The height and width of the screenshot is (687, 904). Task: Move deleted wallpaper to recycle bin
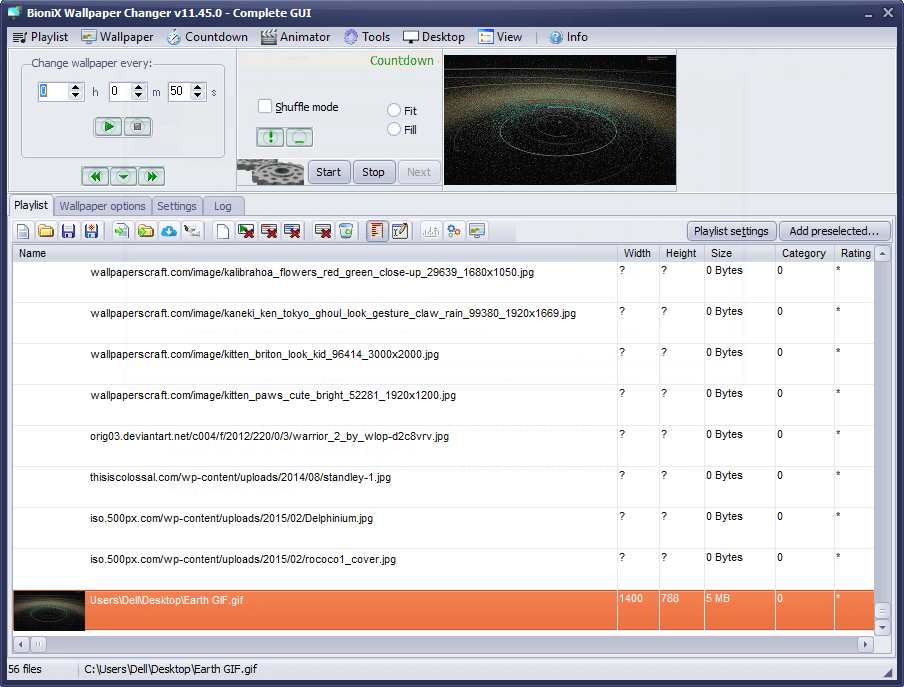[345, 231]
